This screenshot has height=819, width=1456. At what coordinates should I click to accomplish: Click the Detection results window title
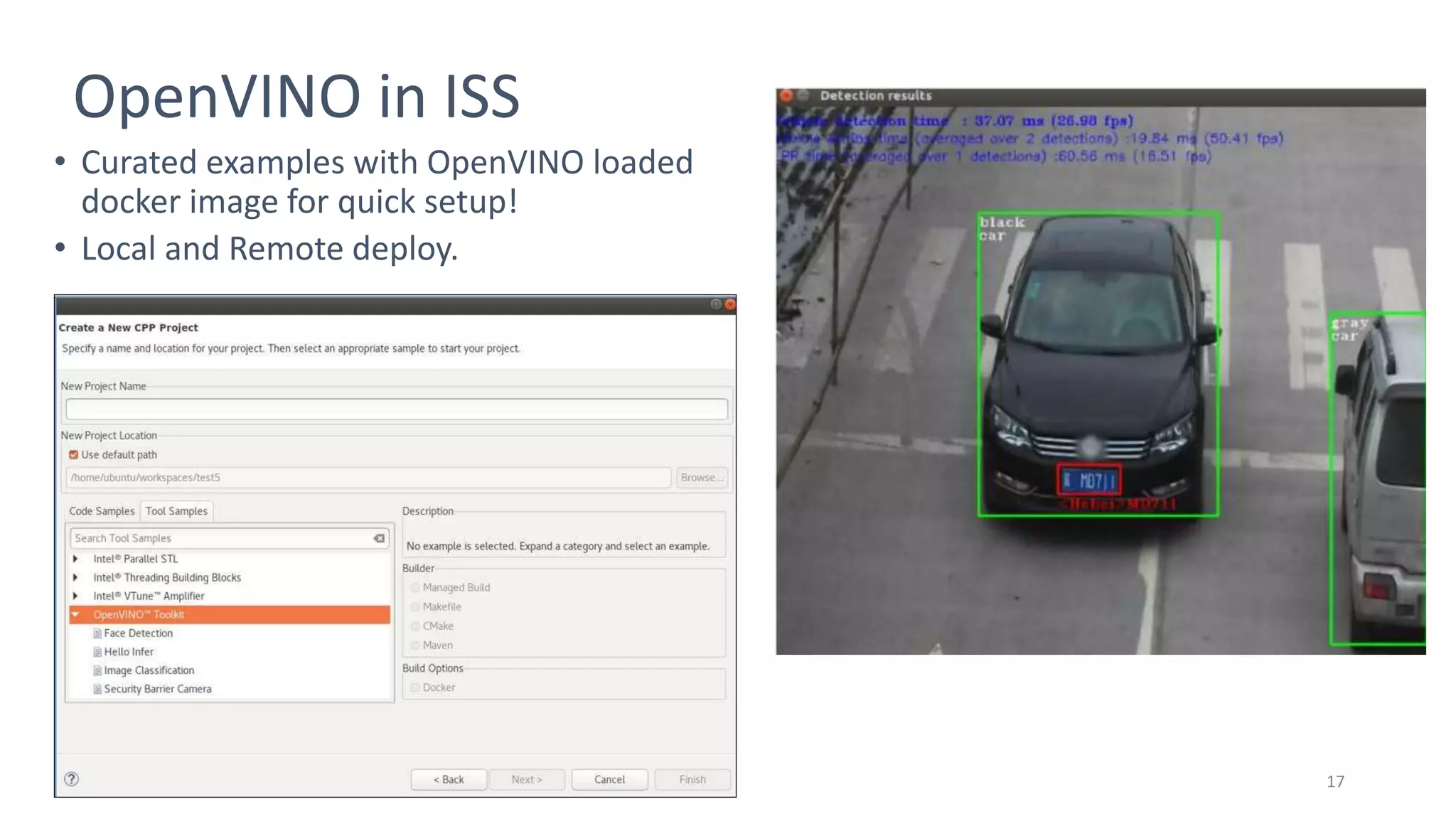(x=875, y=95)
